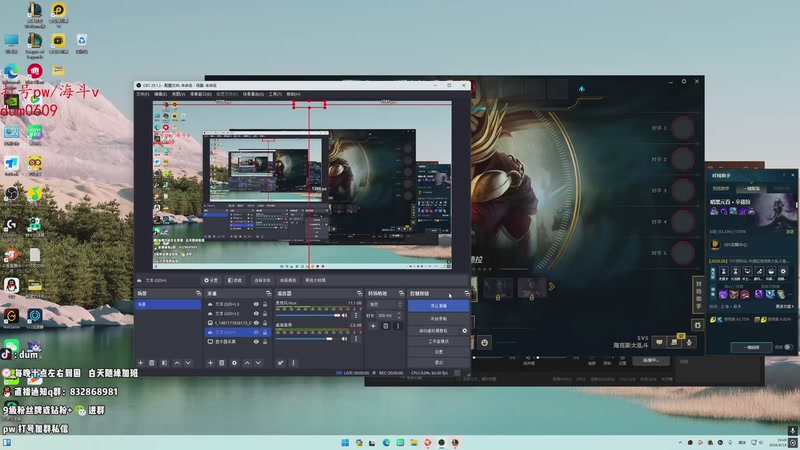
Task: Switch to first tab in assistant panel
Action: tap(721, 188)
